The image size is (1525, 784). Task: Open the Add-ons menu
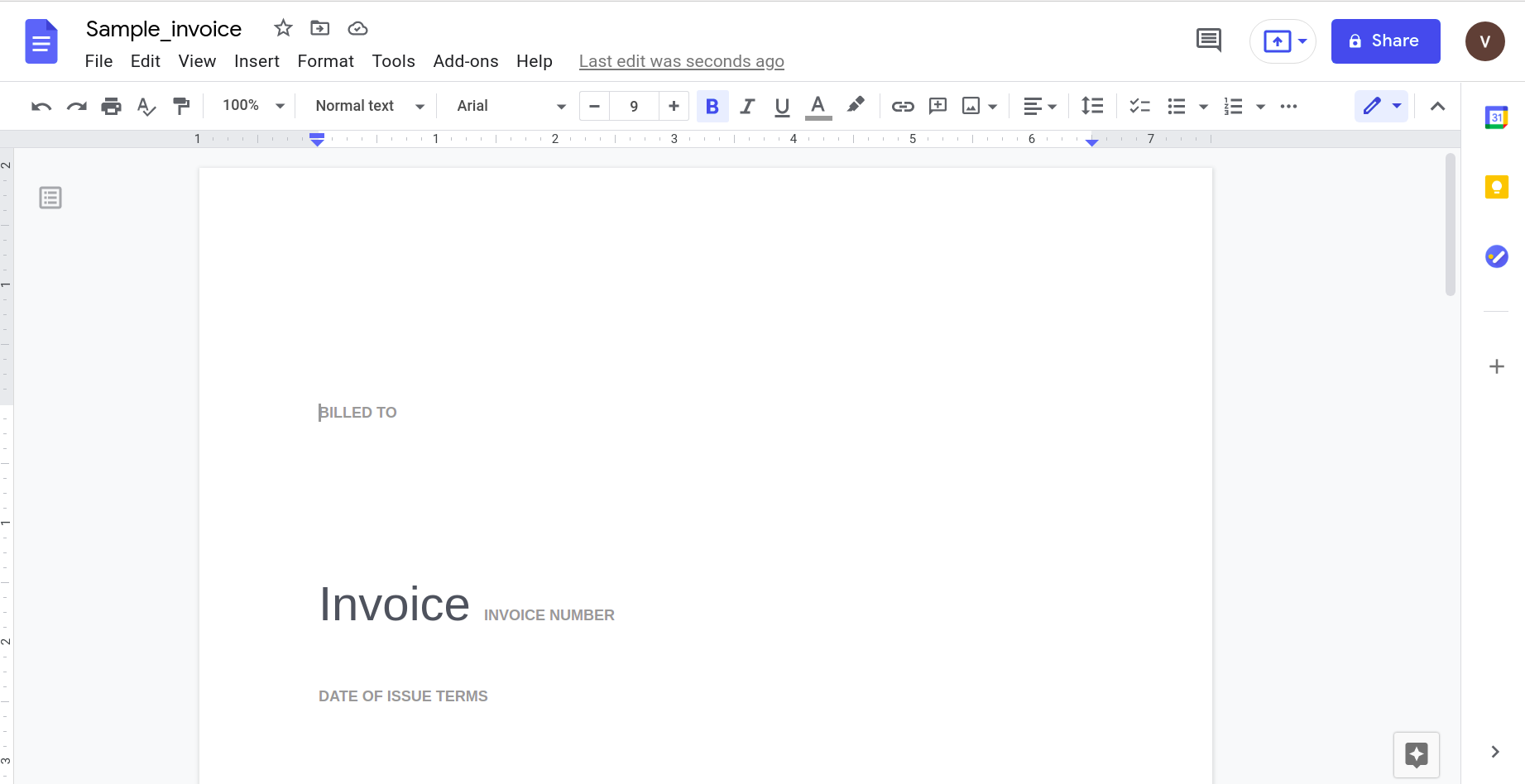point(466,60)
